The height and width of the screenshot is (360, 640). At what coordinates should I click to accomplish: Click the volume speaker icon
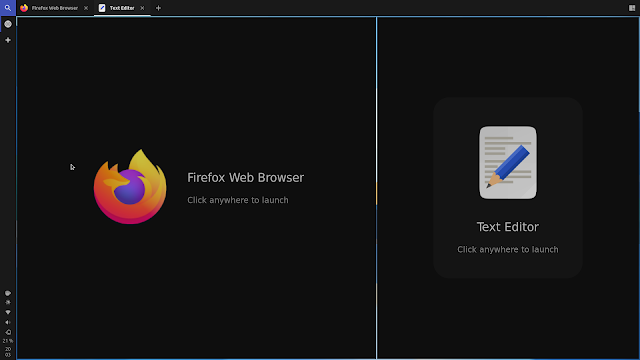[x=8, y=322]
